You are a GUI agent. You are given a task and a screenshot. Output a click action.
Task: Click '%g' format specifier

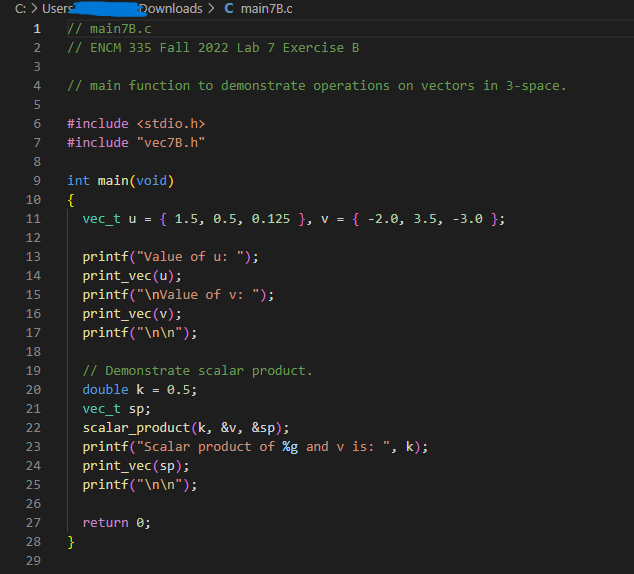click(x=290, y=447)
